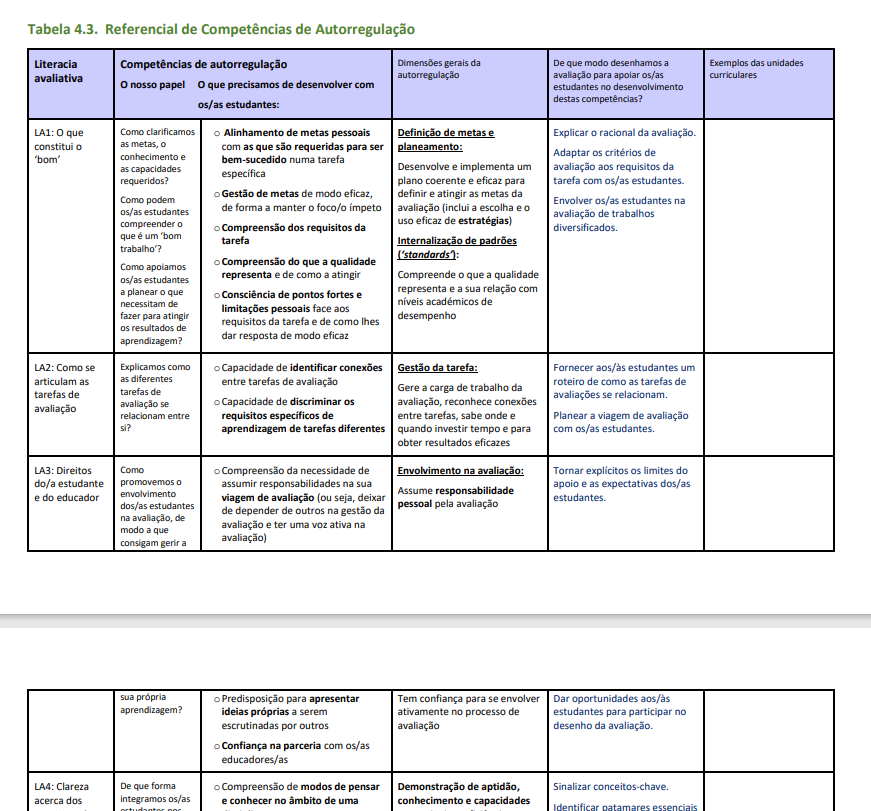The width and height of the screenshot is (871, 811).
Task: Click 'Confiança na parceria' bullet
Action: [292, 753]
